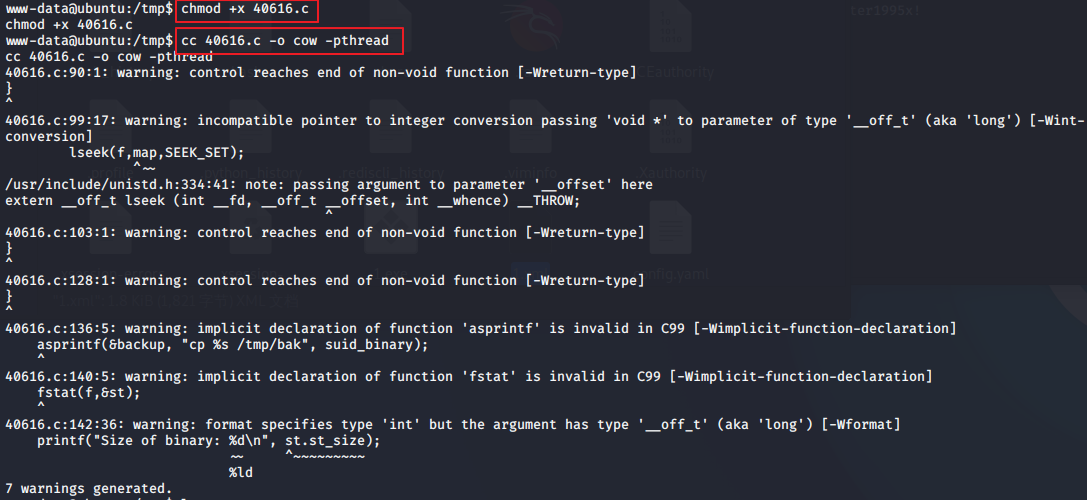The height and width of the screenshot is (500, 1087).
Task: Click the 40616.c:99:17 pointer conversion warning
Action: coord(400,120)
